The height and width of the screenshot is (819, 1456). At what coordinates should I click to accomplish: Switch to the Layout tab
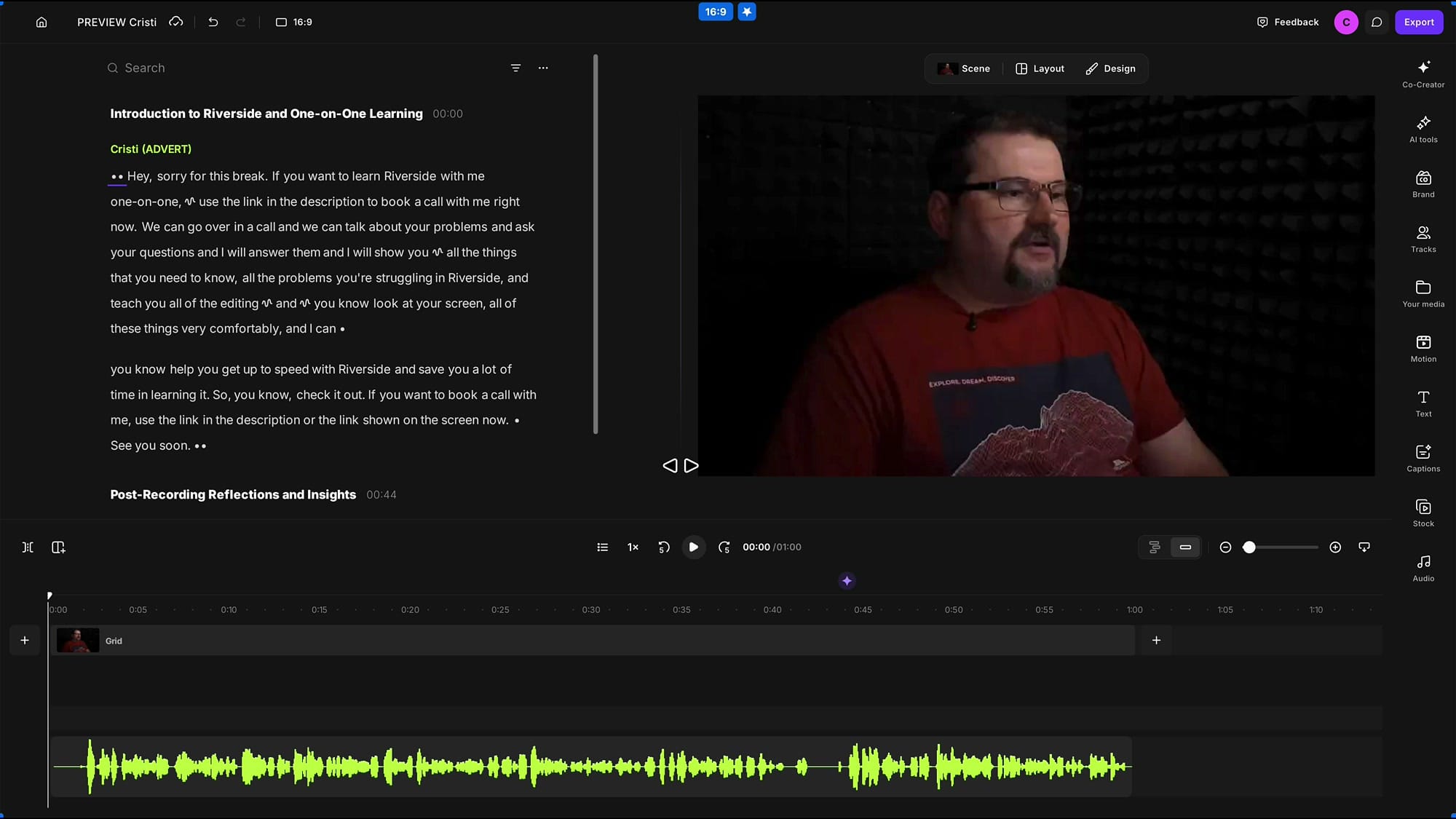tap(1040, 68)
